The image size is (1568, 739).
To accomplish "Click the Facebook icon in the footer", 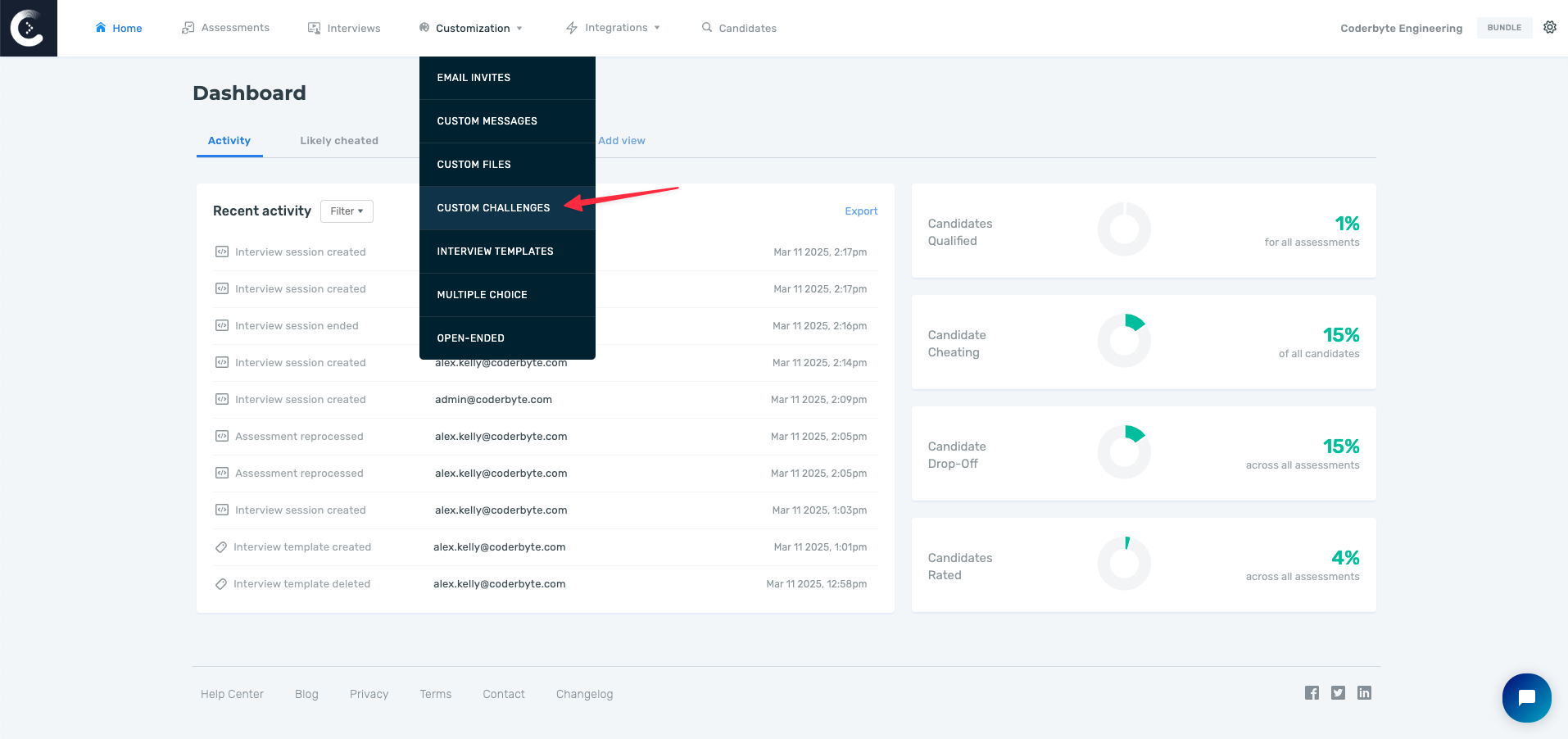I will tap(1312, 692).
